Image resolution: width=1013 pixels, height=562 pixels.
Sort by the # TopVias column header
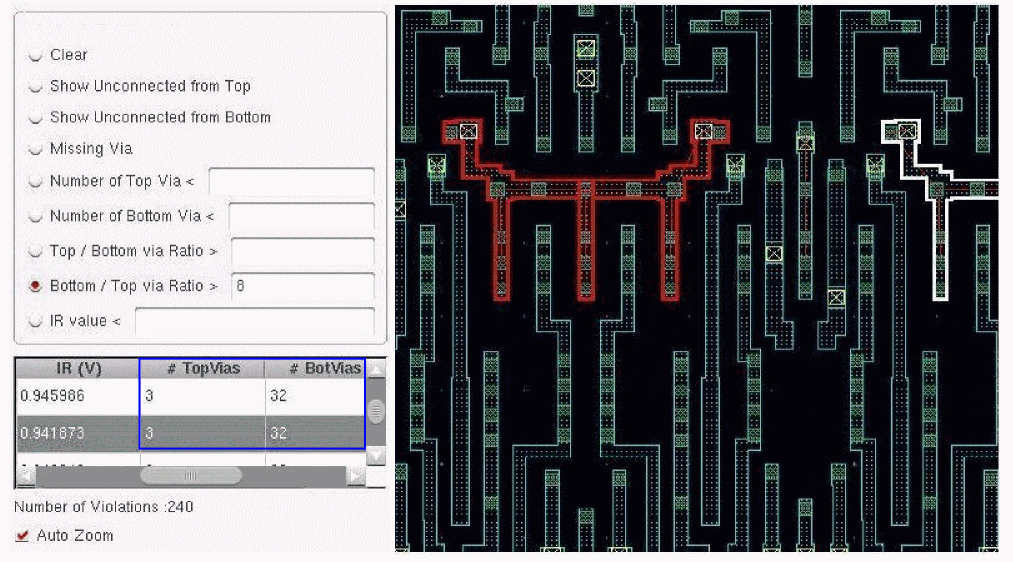[202, 369]
